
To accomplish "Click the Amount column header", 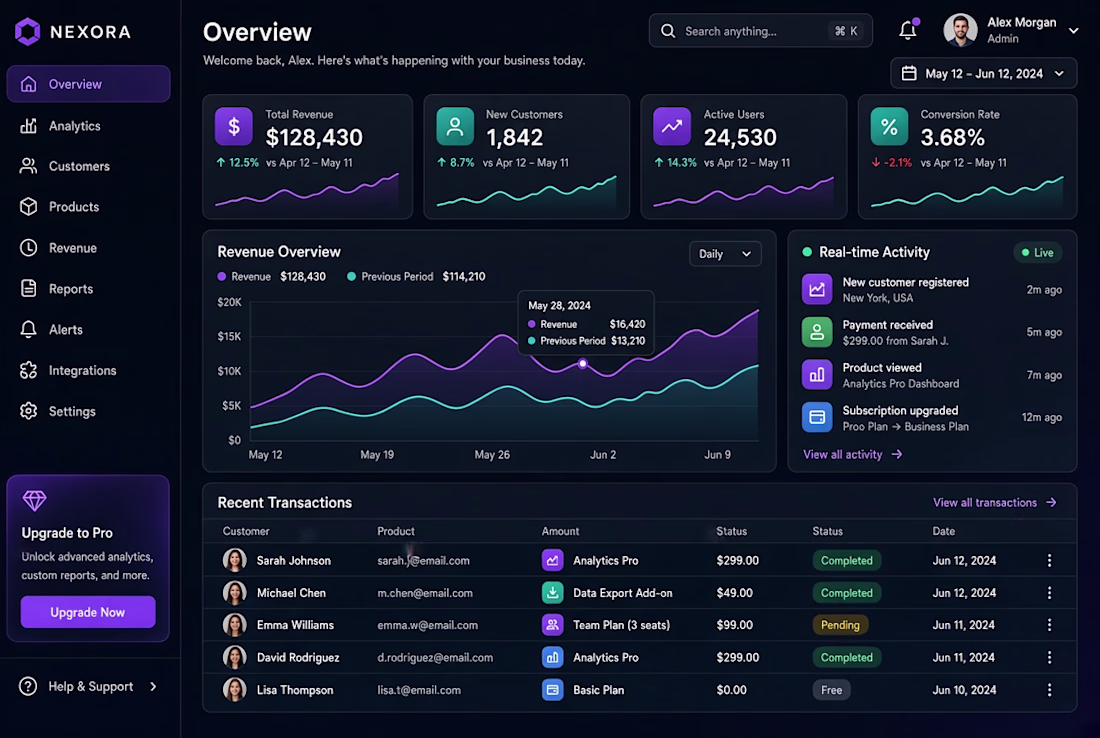I will (561, 531).
